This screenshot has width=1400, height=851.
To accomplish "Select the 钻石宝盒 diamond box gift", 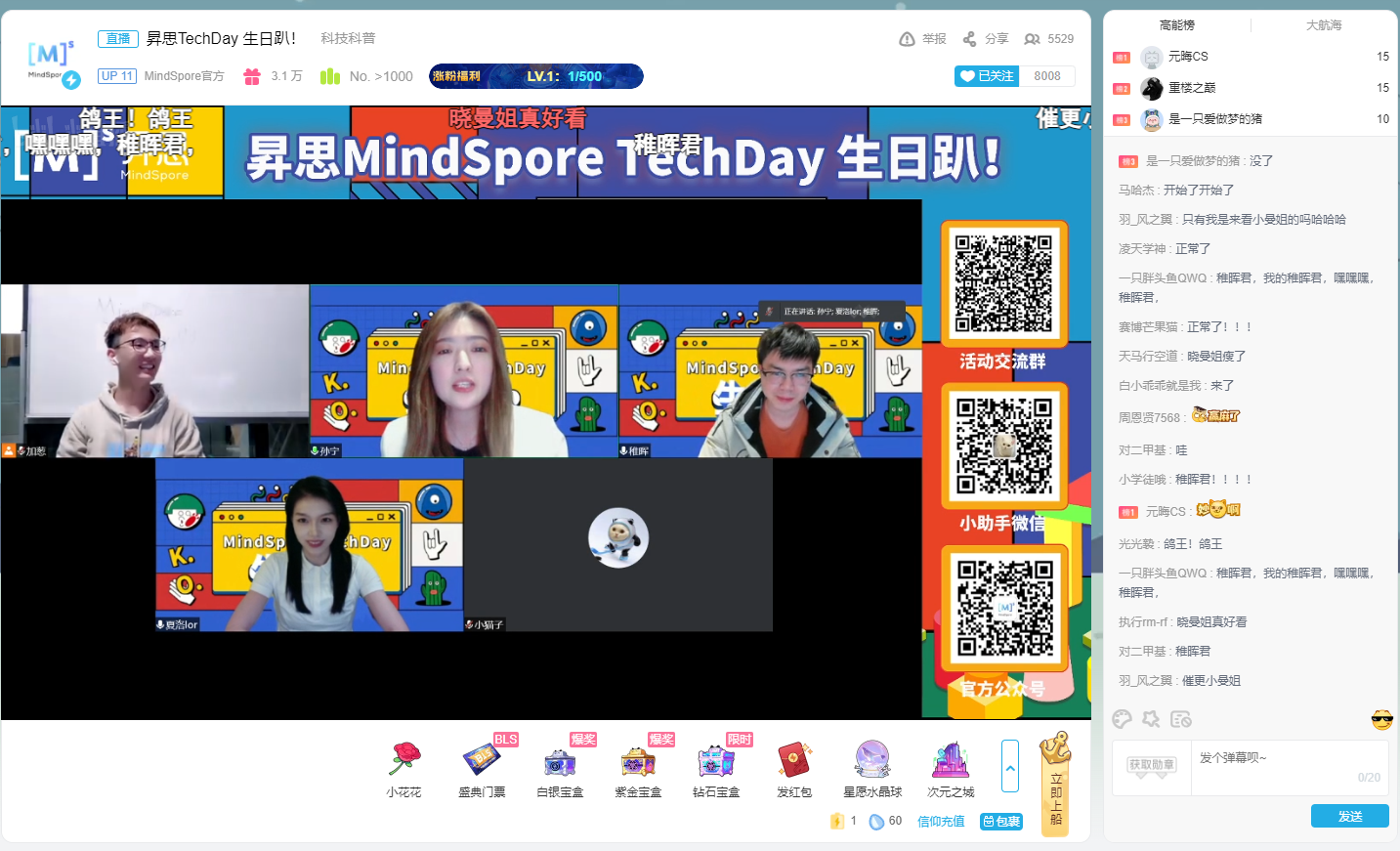I will (716, 769).
